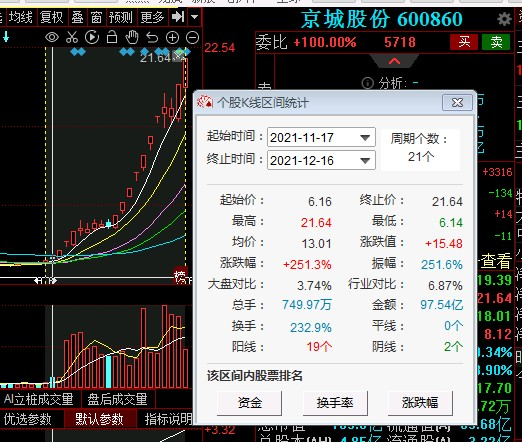Click the 窗 toolbar item
522x442 pixels.
pos(96,17)
